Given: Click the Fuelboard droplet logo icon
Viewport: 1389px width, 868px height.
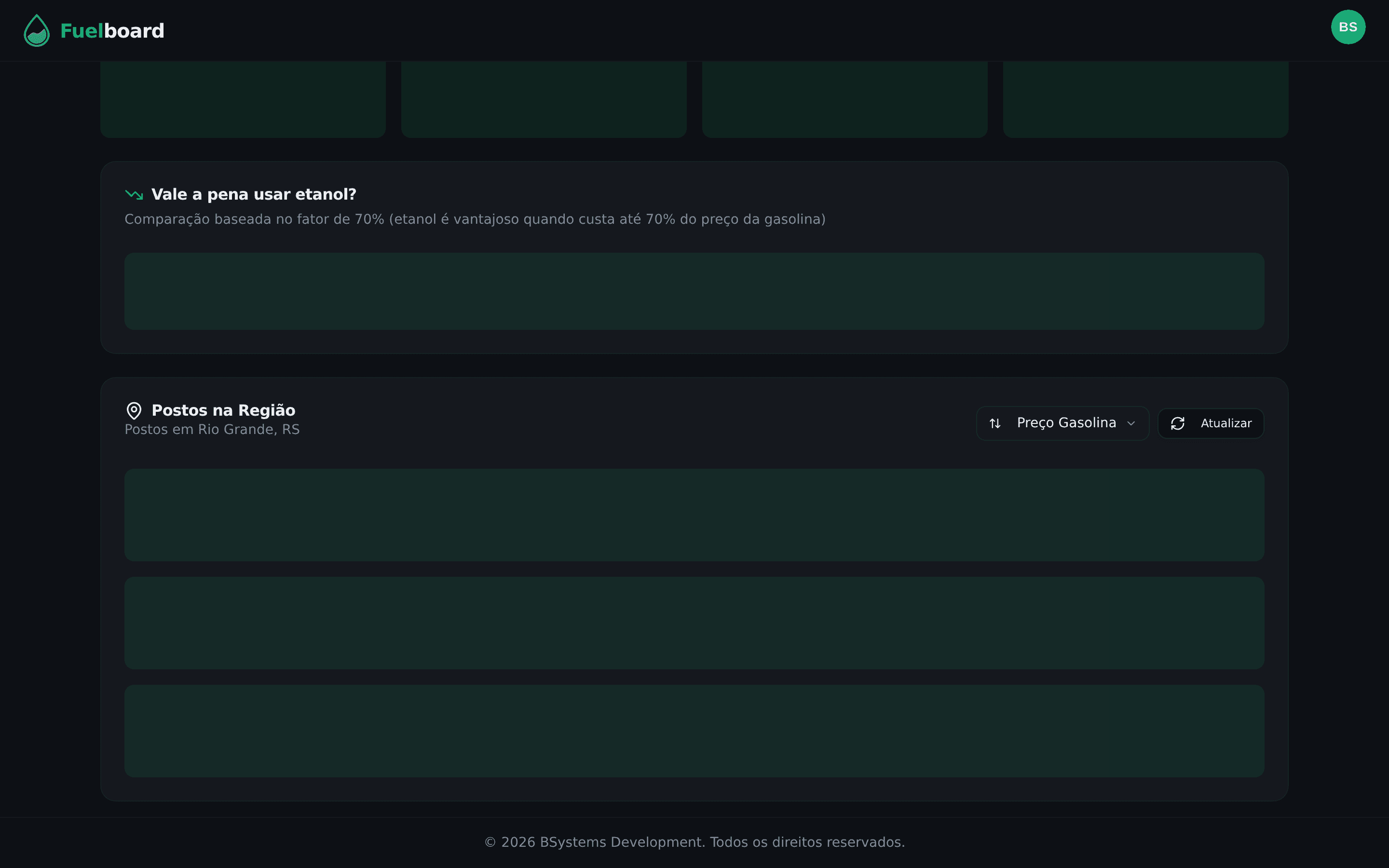Looking at the screenshot, I should 37,30.
